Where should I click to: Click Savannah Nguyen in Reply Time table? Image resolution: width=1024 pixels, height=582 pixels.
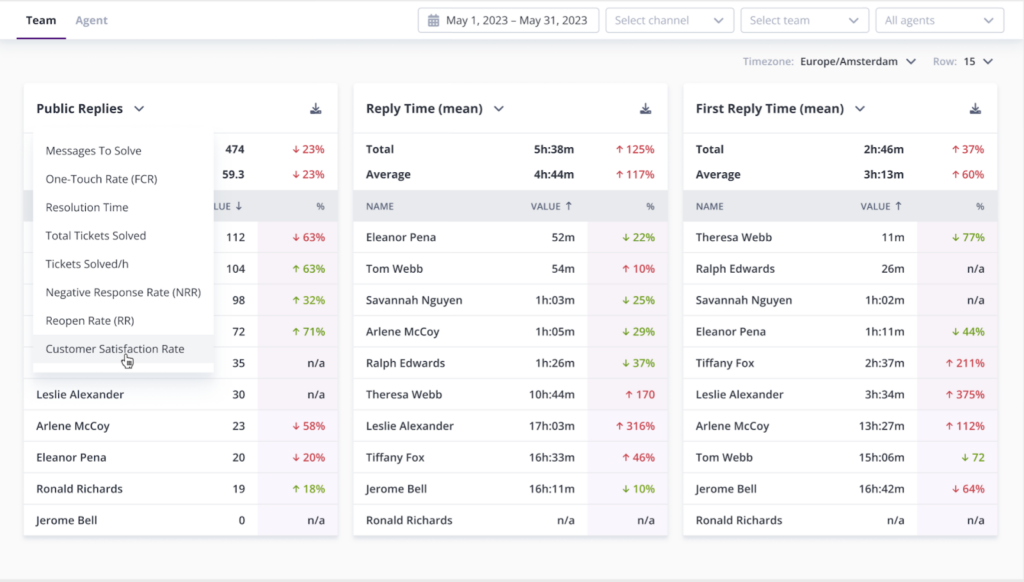(x=414, y=300)
